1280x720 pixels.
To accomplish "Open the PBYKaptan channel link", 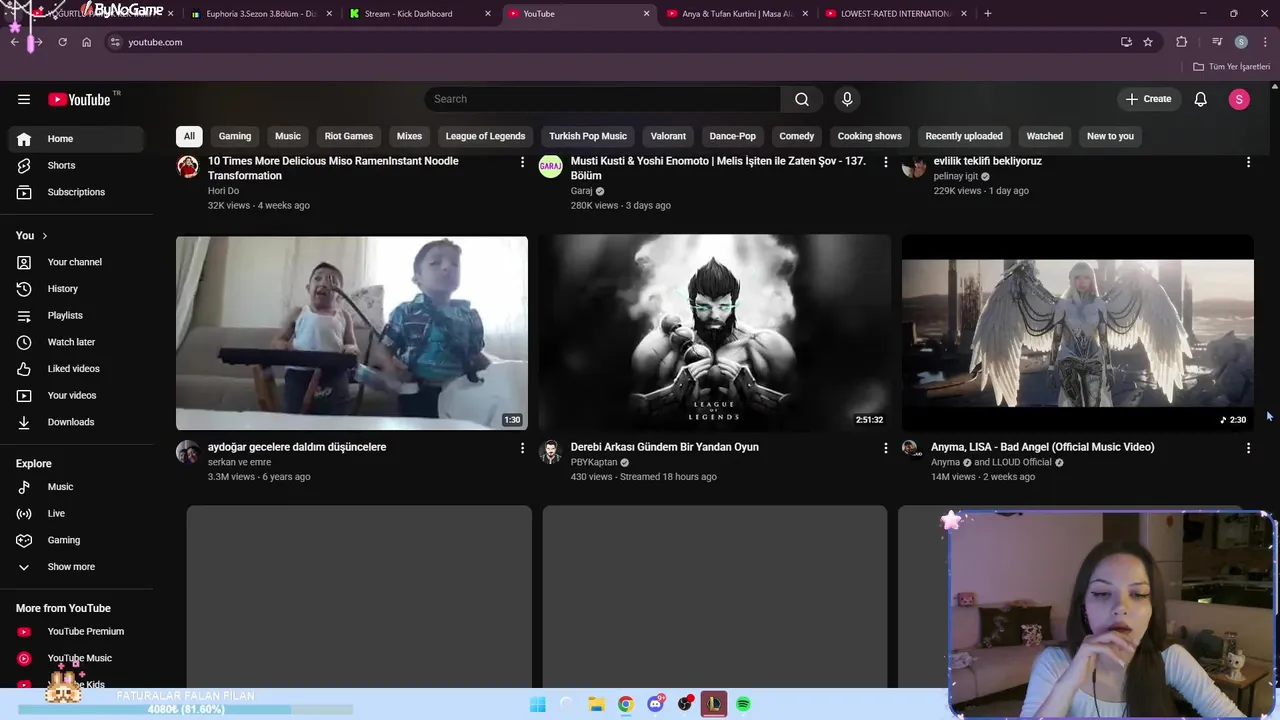I will (594, 463).
